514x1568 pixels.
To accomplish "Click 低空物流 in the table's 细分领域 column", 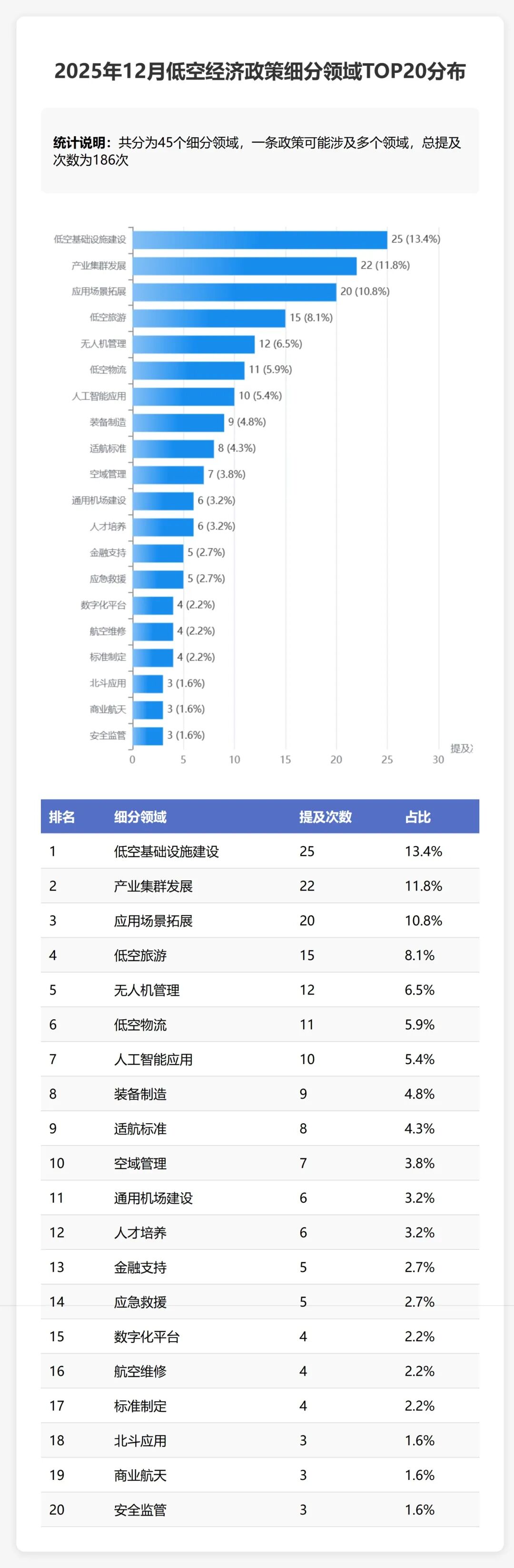I will pos(140,1025).
